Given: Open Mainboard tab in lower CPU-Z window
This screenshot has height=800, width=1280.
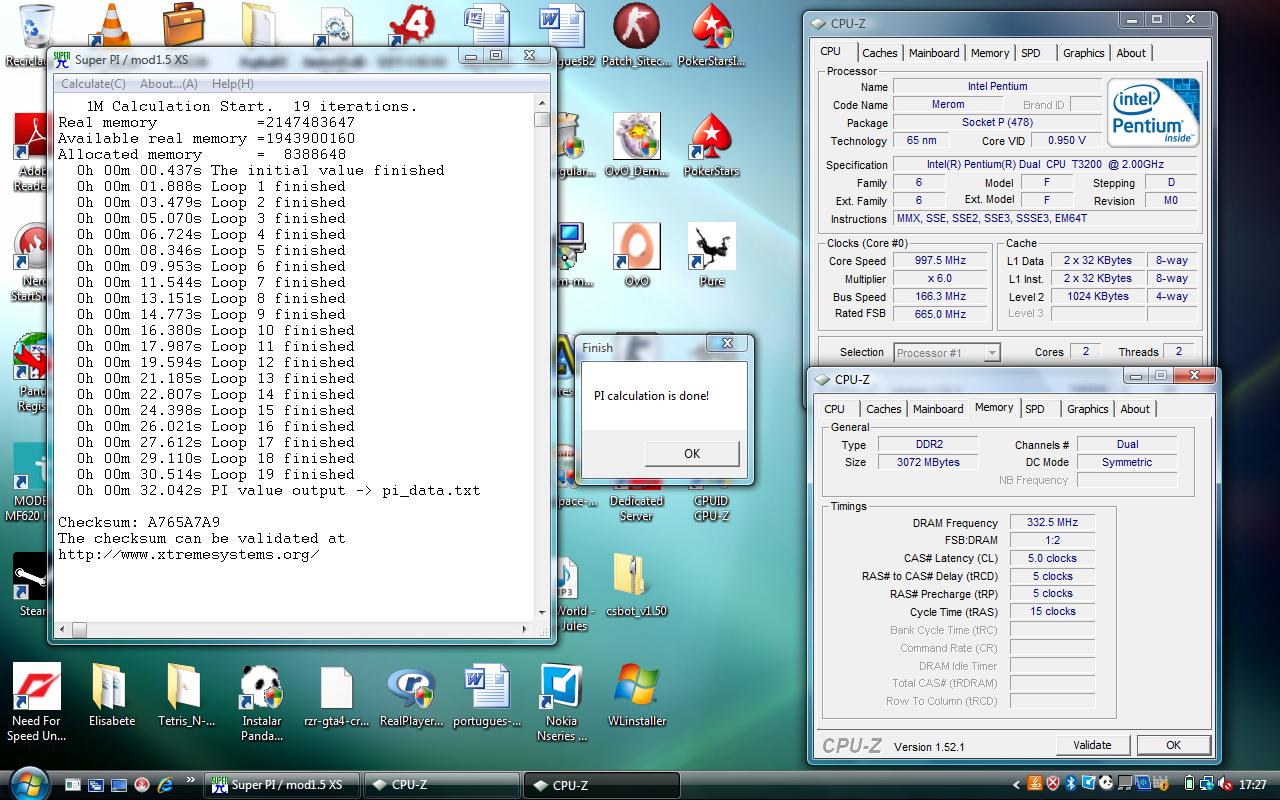Looking at the screenshot, I should tap(938, 409).
